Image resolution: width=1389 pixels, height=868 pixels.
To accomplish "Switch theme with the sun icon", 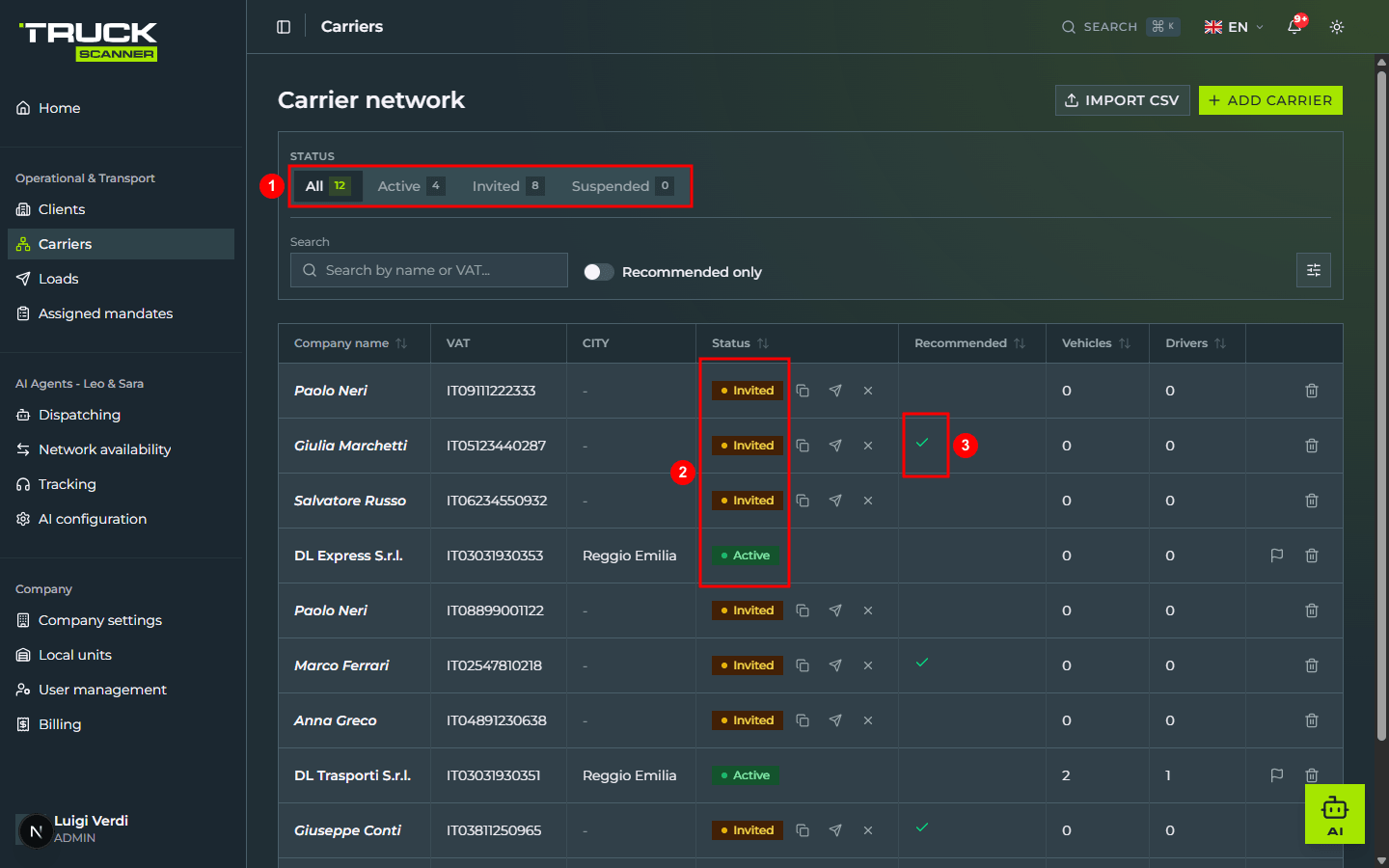I will pyautogui.click(x=1337, y=27).
